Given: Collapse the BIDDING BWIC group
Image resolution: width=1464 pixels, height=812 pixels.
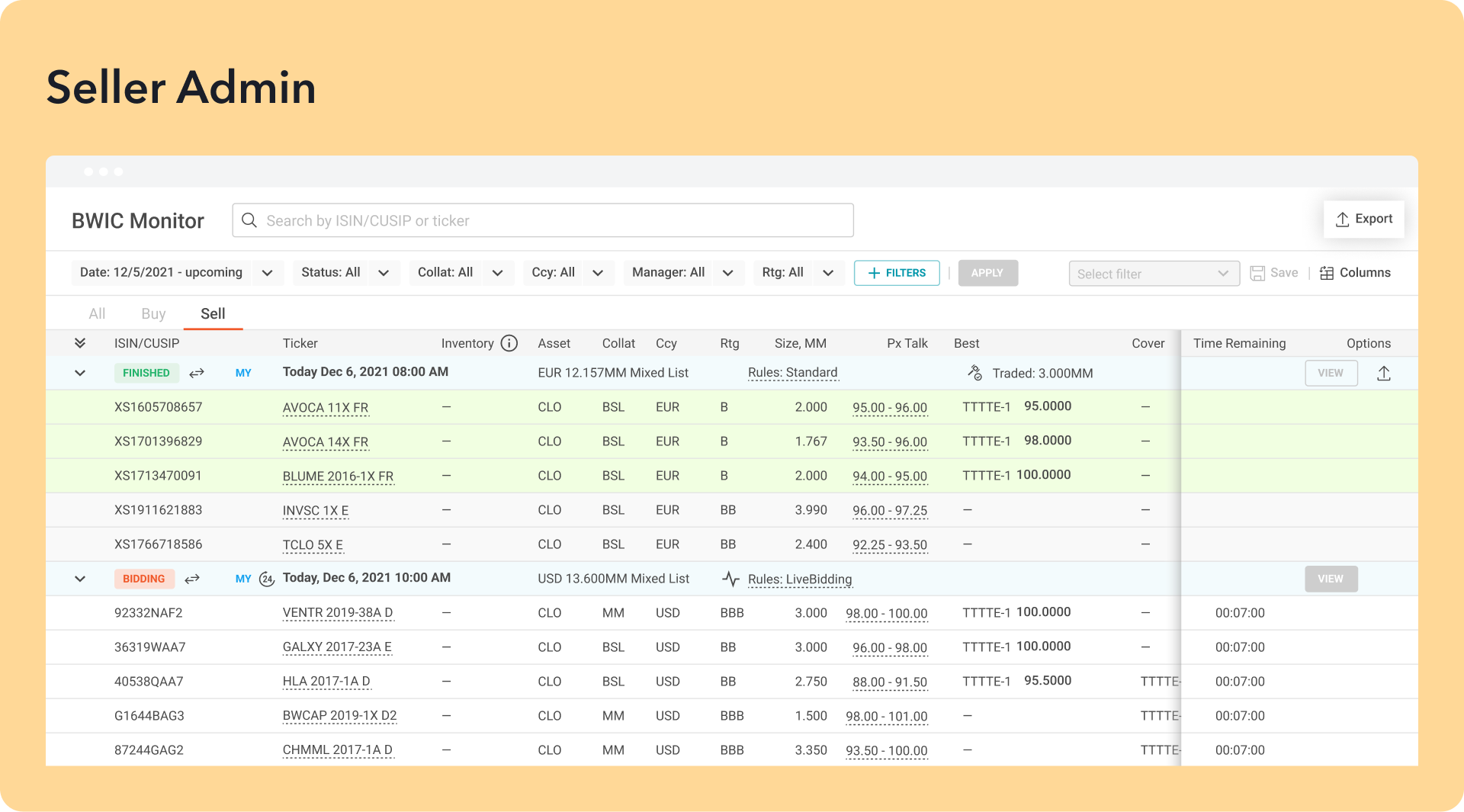Looking at the screenshot, I should (80, 579).
